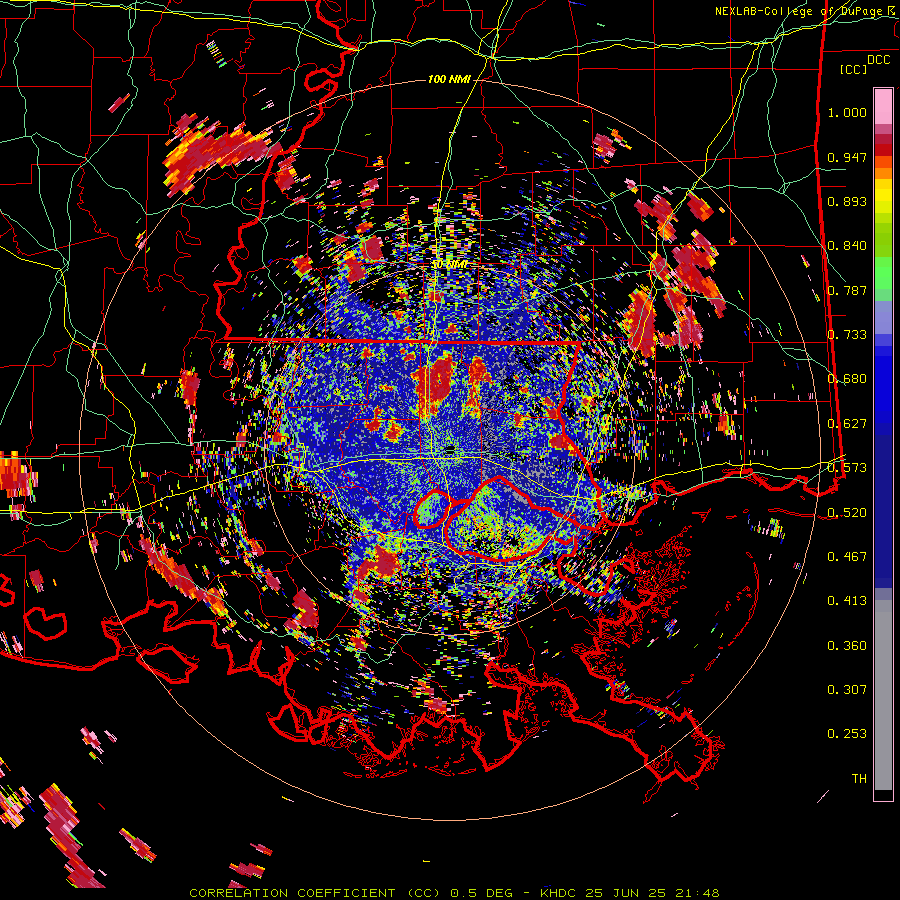Image resolution: width=900 pixels, height=900 pixels.
Task: Click the 0.360 scale value
Action: tap(847, 646)
